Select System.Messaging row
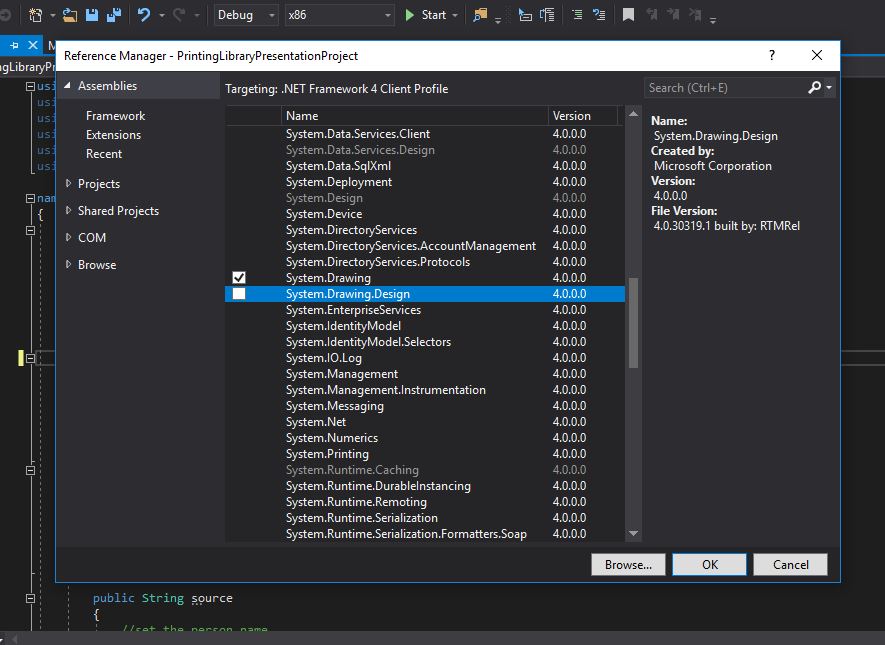885x645 pixels. pyautogui.click(x=425, y=406)
